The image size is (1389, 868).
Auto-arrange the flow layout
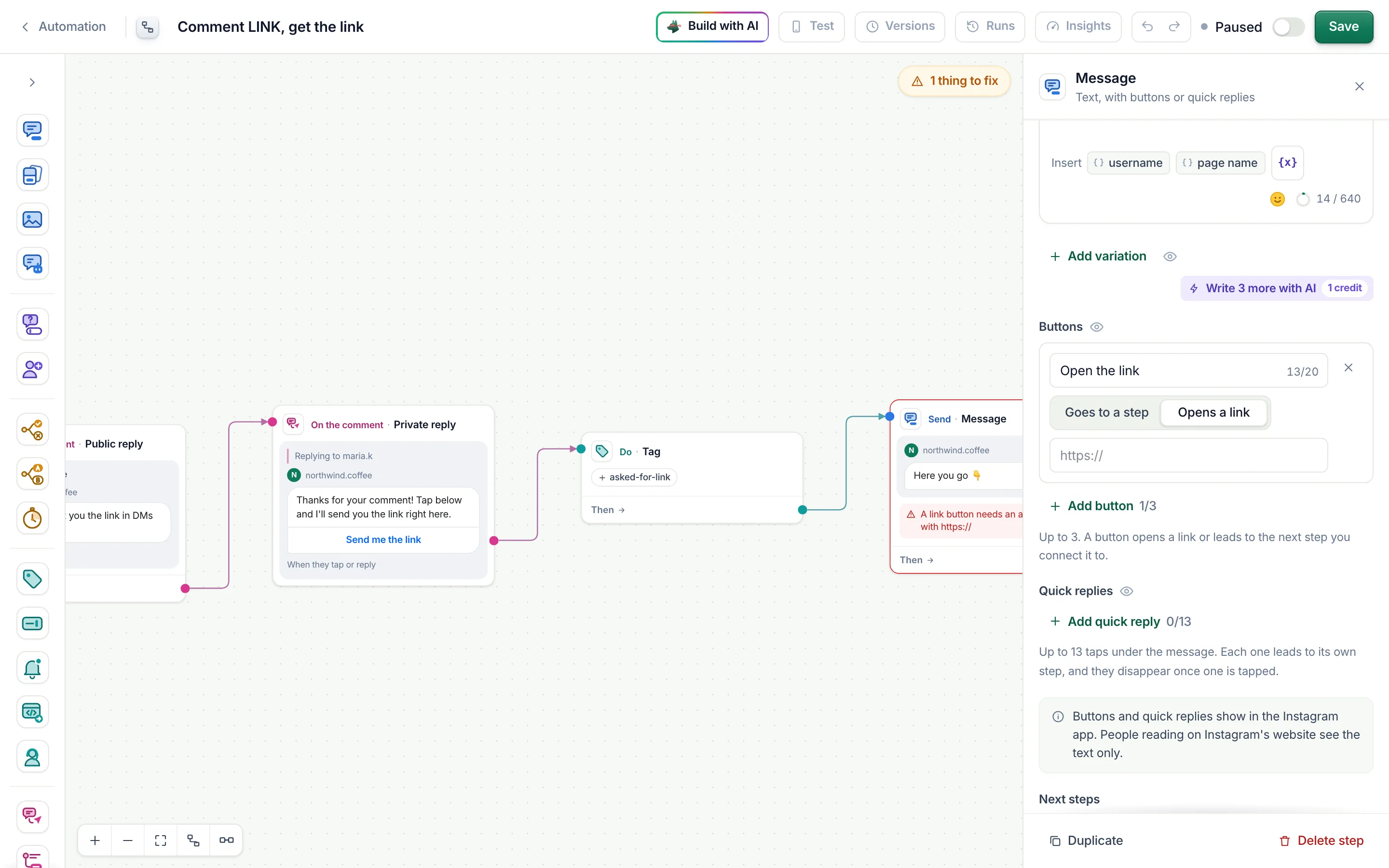pos(193,841)
